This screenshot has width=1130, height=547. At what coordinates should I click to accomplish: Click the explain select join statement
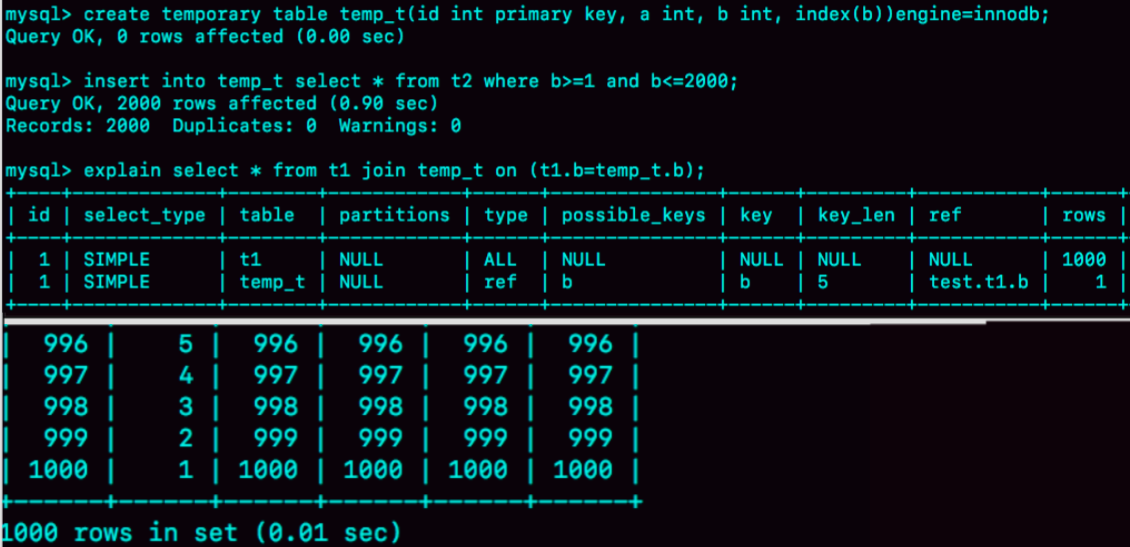pyautogui.click(x=394, y=170)
